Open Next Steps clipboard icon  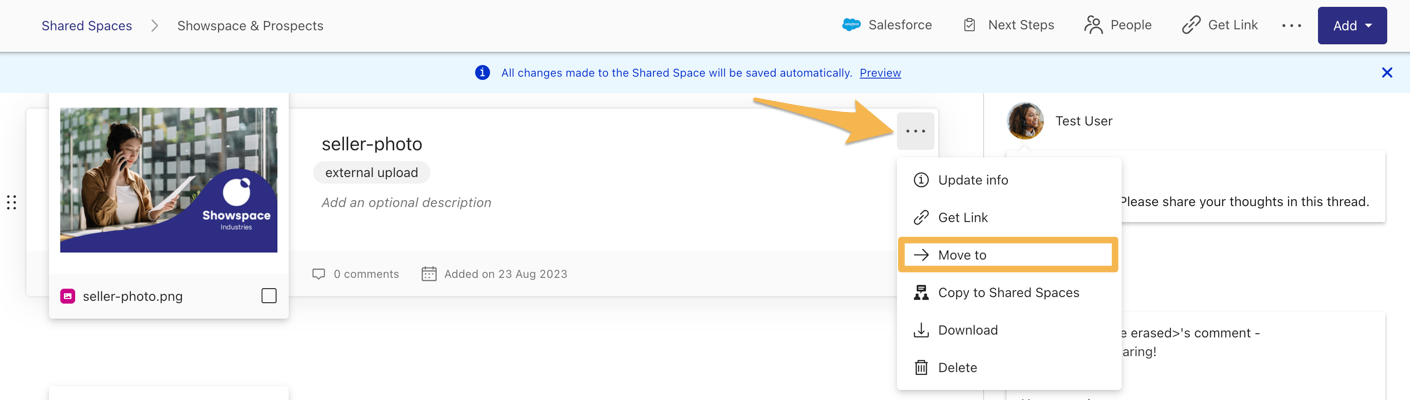(969, 25)
